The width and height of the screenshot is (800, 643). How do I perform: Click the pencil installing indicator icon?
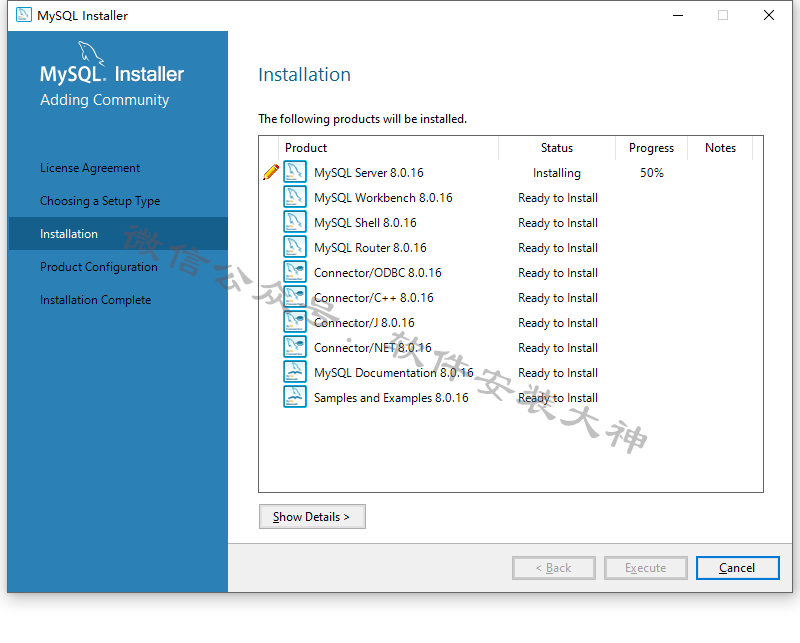point(271,172)
